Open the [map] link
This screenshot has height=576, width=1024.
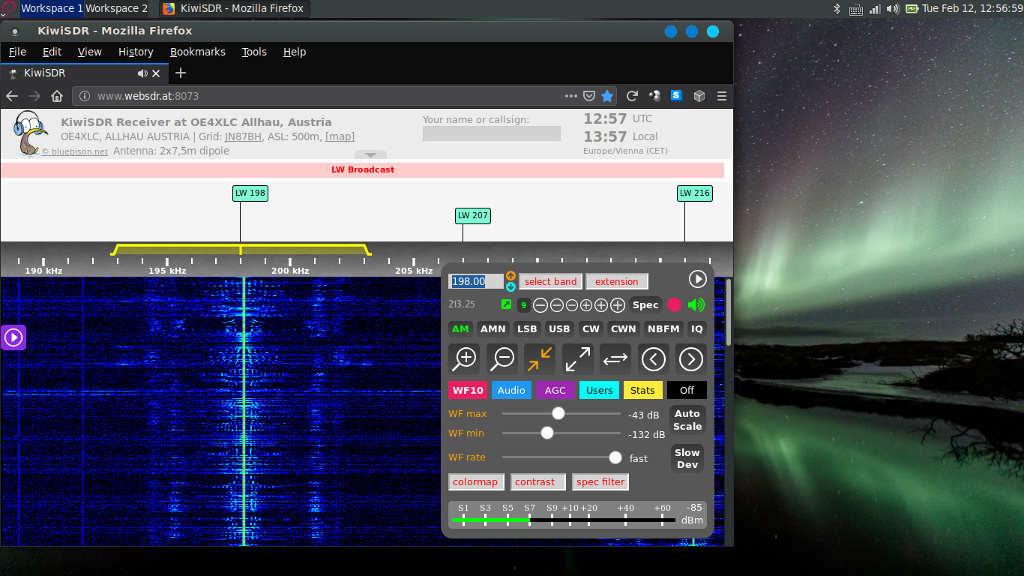[x=340, y=136]
